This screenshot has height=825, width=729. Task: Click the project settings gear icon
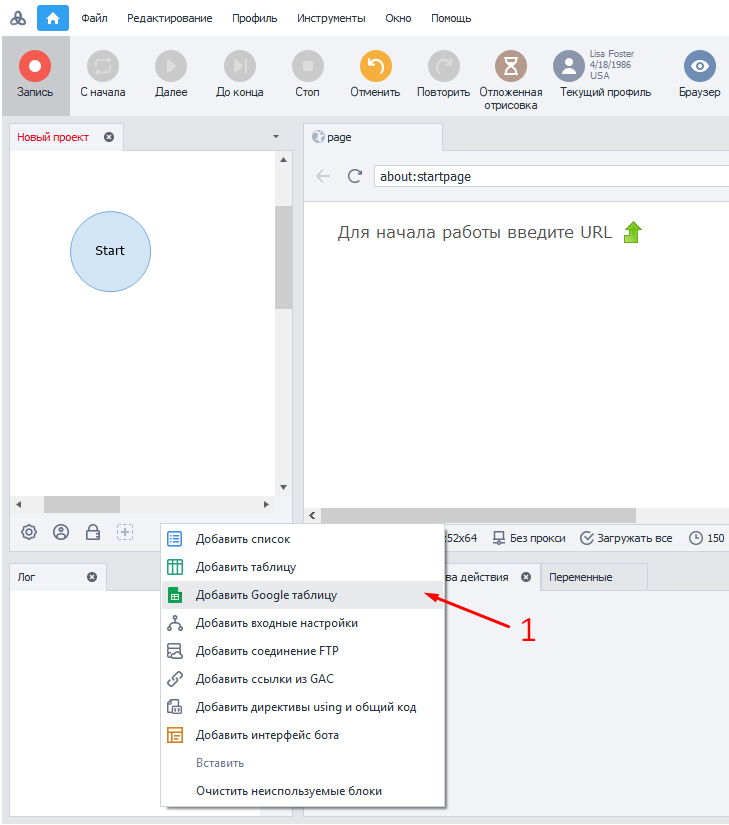pos(29,532)
